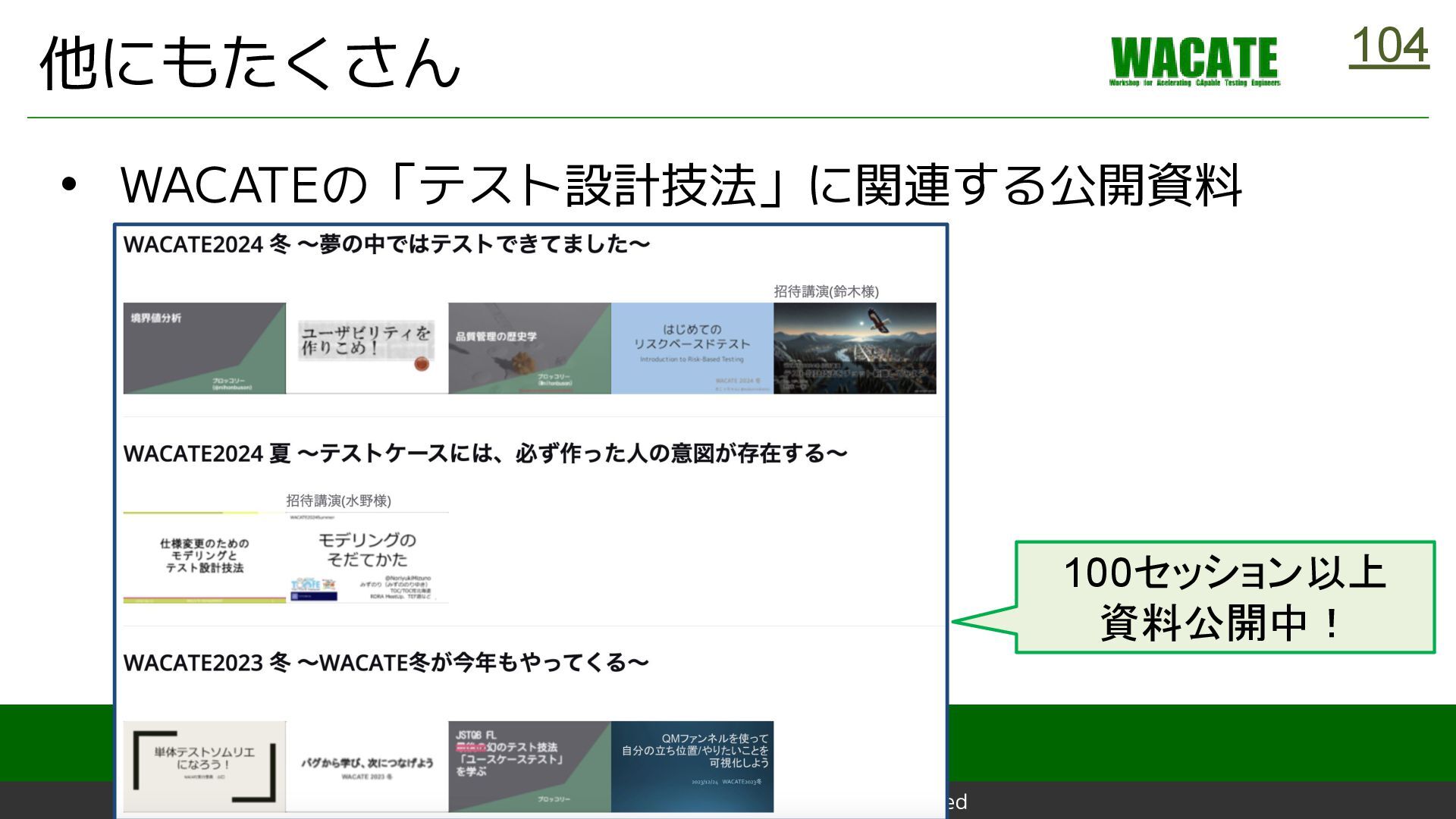
Task: Open 仕様変更のためのモデリング thumbnail
Action: 204,557
